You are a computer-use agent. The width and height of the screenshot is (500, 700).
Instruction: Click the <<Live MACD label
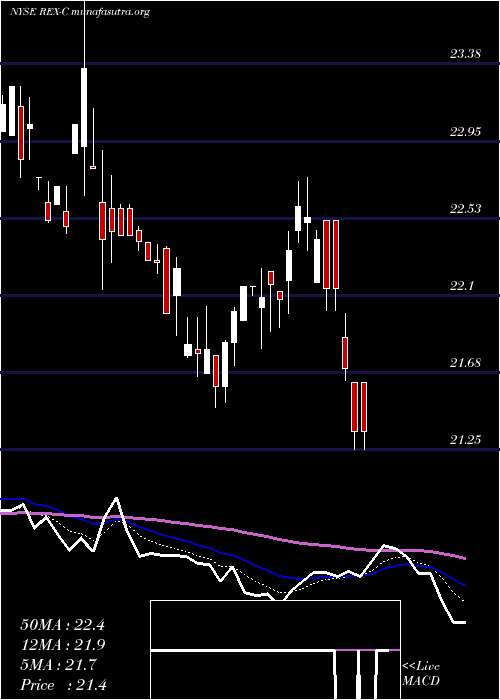(x=421, y=673)
